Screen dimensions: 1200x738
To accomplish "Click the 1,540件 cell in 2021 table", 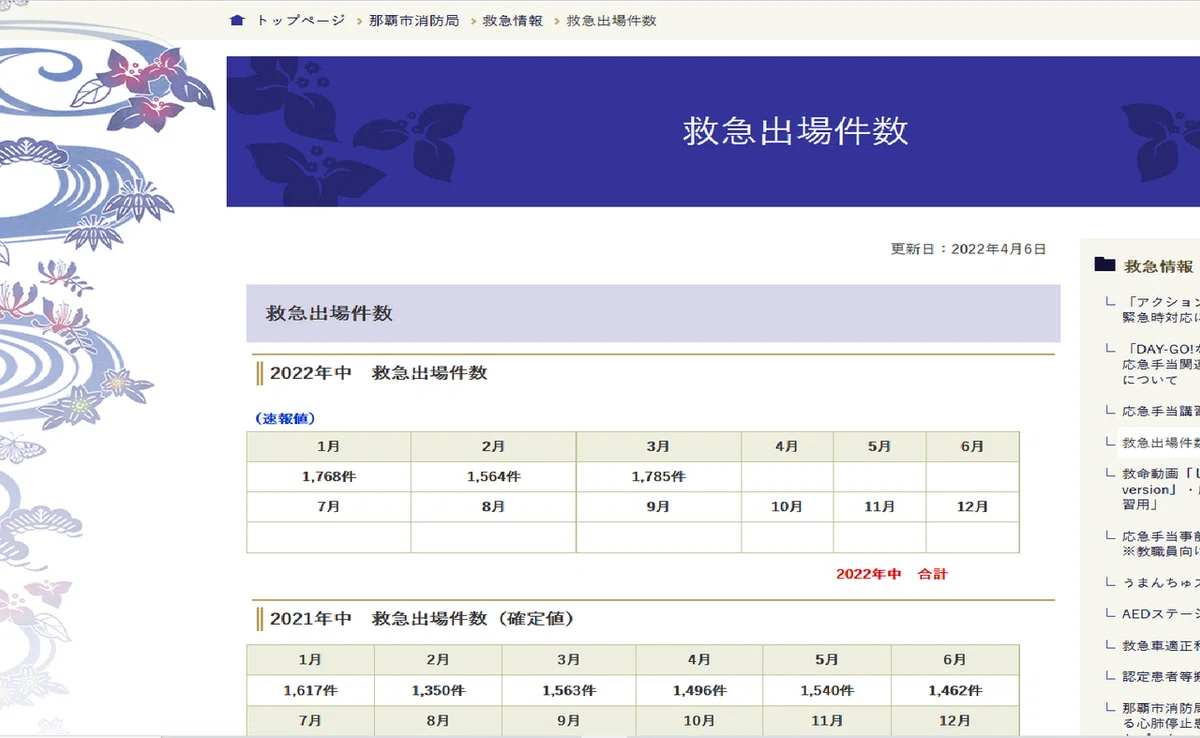I will click(827, 690).
